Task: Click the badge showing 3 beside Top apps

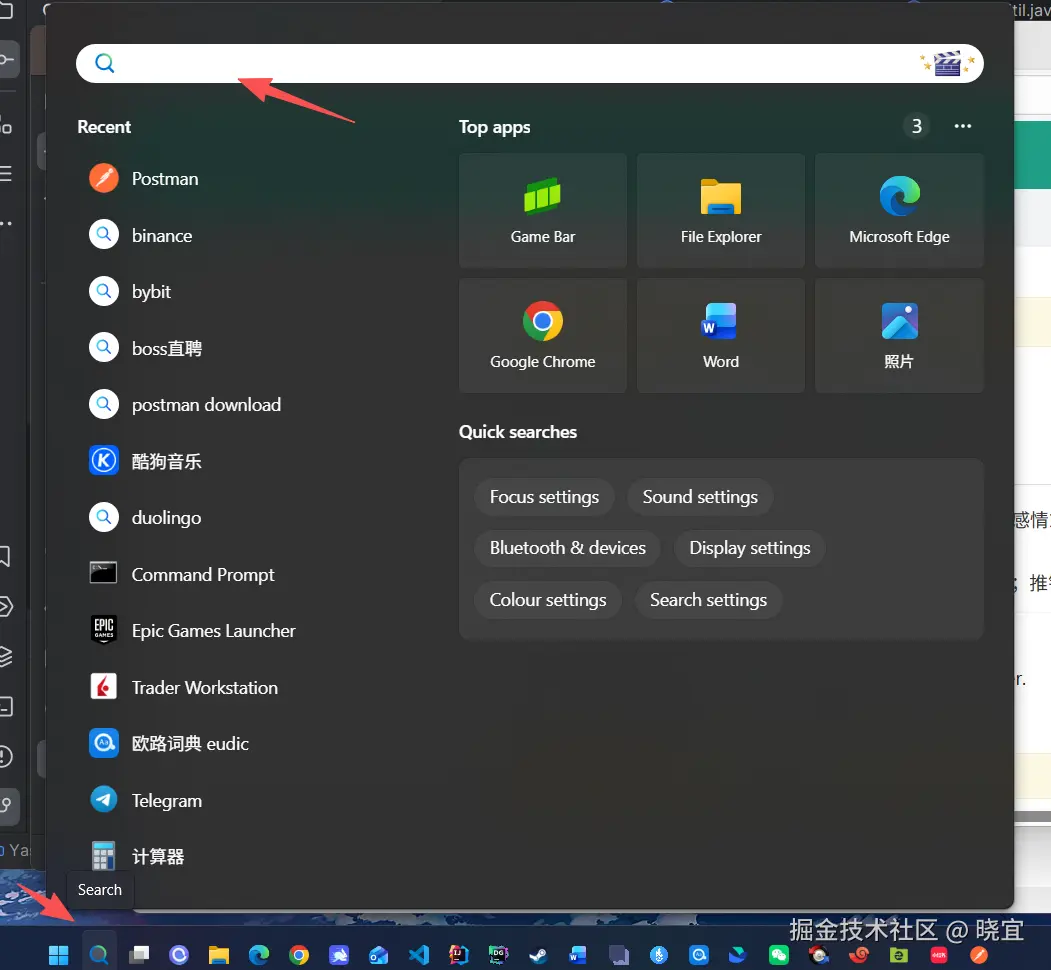Action: (916, 126)
